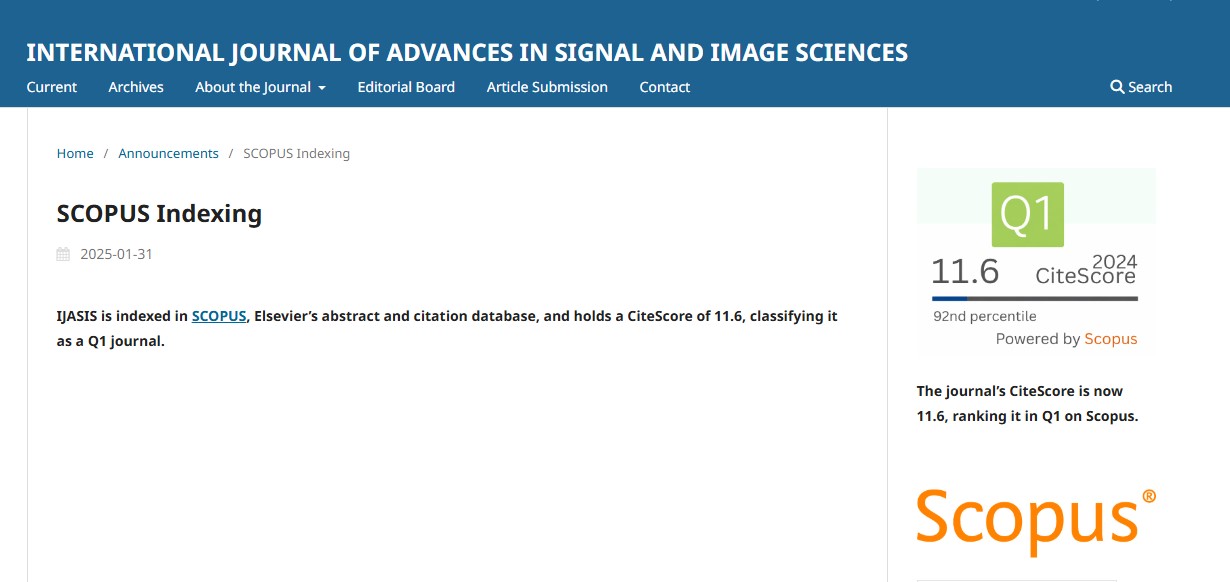Go to Archives in navigation
The height and width of the screenshot is (582, 1230).
[x=136, y=87]
